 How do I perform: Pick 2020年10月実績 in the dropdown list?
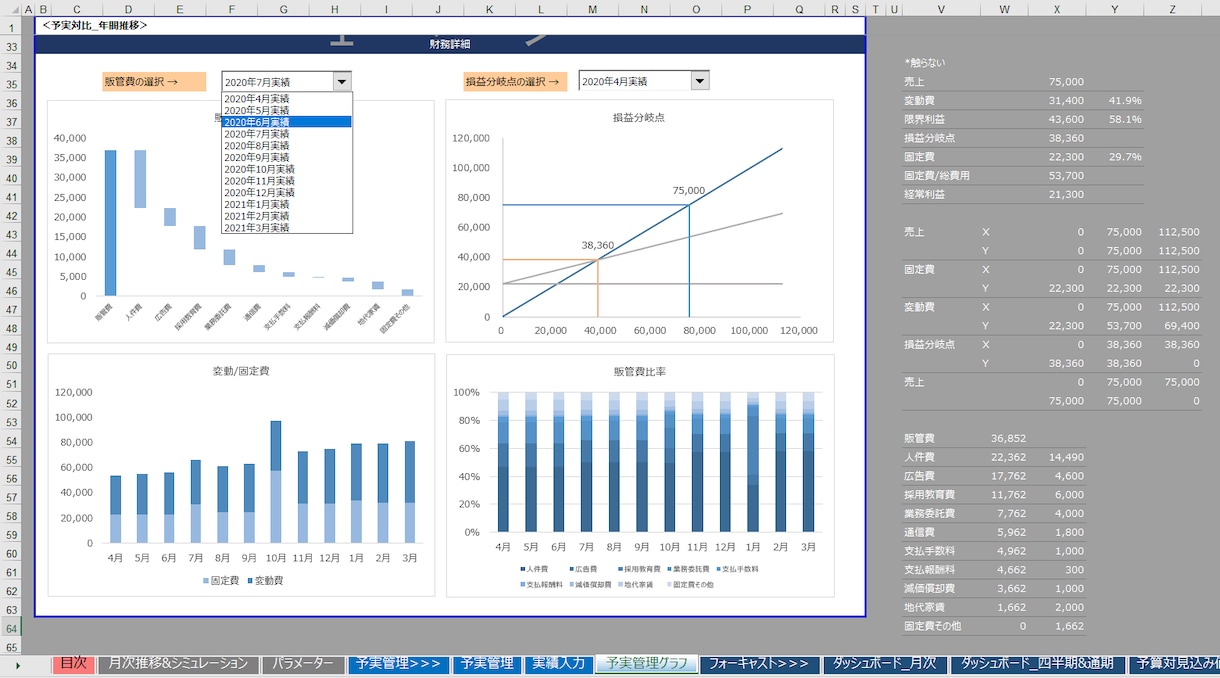tap(287, 169)
